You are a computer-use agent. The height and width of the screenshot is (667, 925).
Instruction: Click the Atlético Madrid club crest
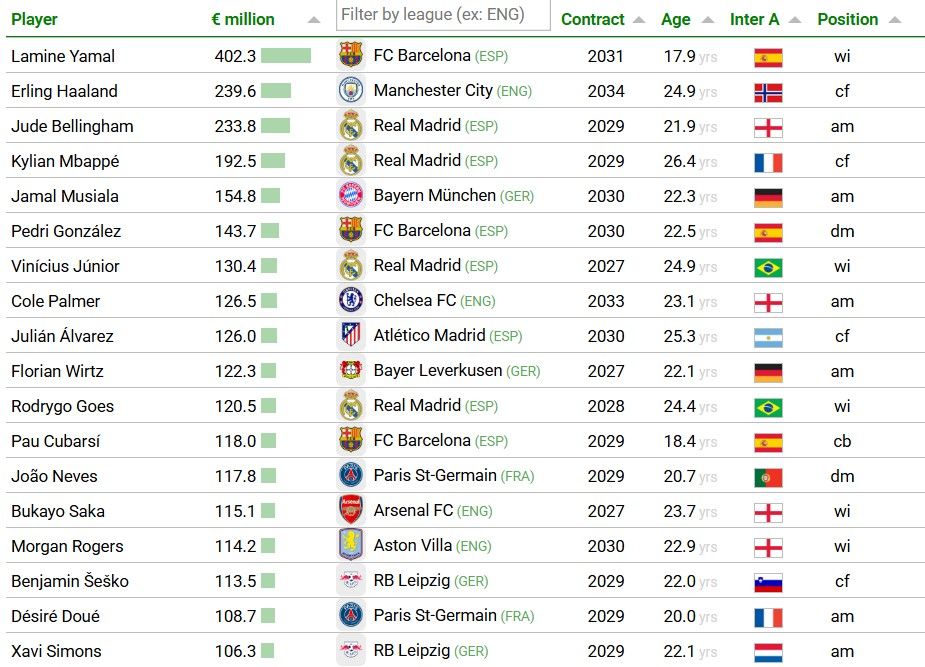pos(351,335)
